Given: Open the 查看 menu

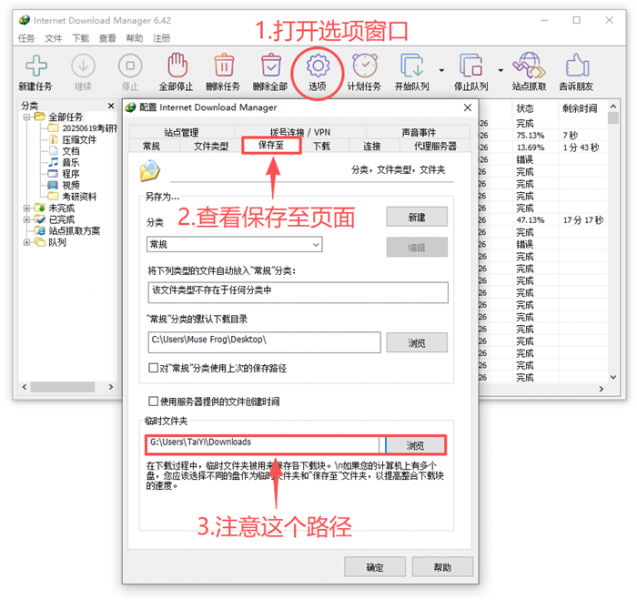Looking at the screenshot, I should click(x=107, y=38).
